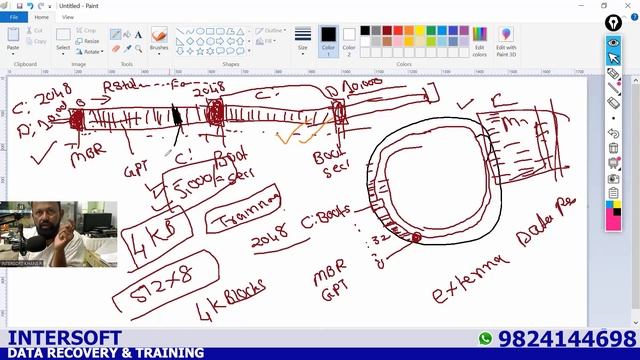
Task: Click the Save icon in title bar
Action: [x=19, y=6]
